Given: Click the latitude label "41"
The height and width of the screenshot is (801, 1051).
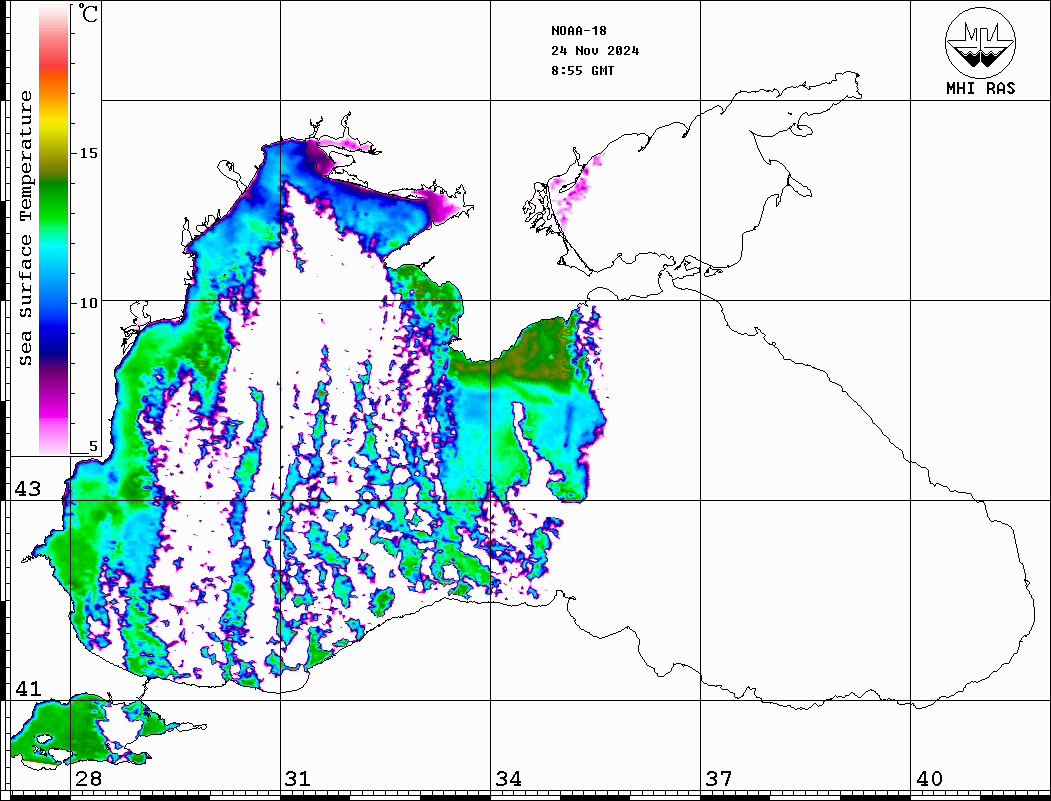Looking at the screenshot, I should click(x=28, y=688).
